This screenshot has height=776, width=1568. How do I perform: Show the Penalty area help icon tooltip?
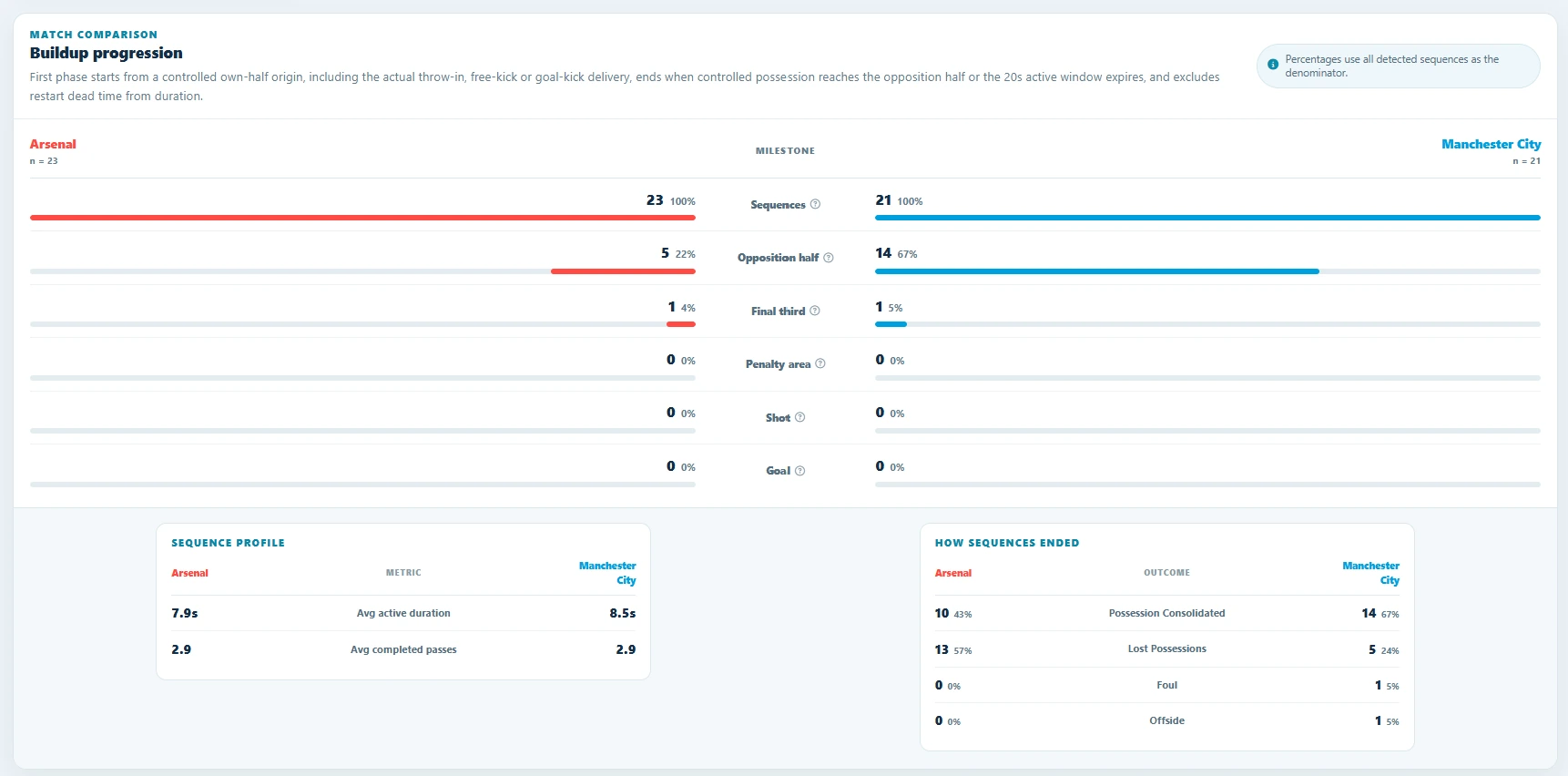pyautogui.click(x=820, y=363)
